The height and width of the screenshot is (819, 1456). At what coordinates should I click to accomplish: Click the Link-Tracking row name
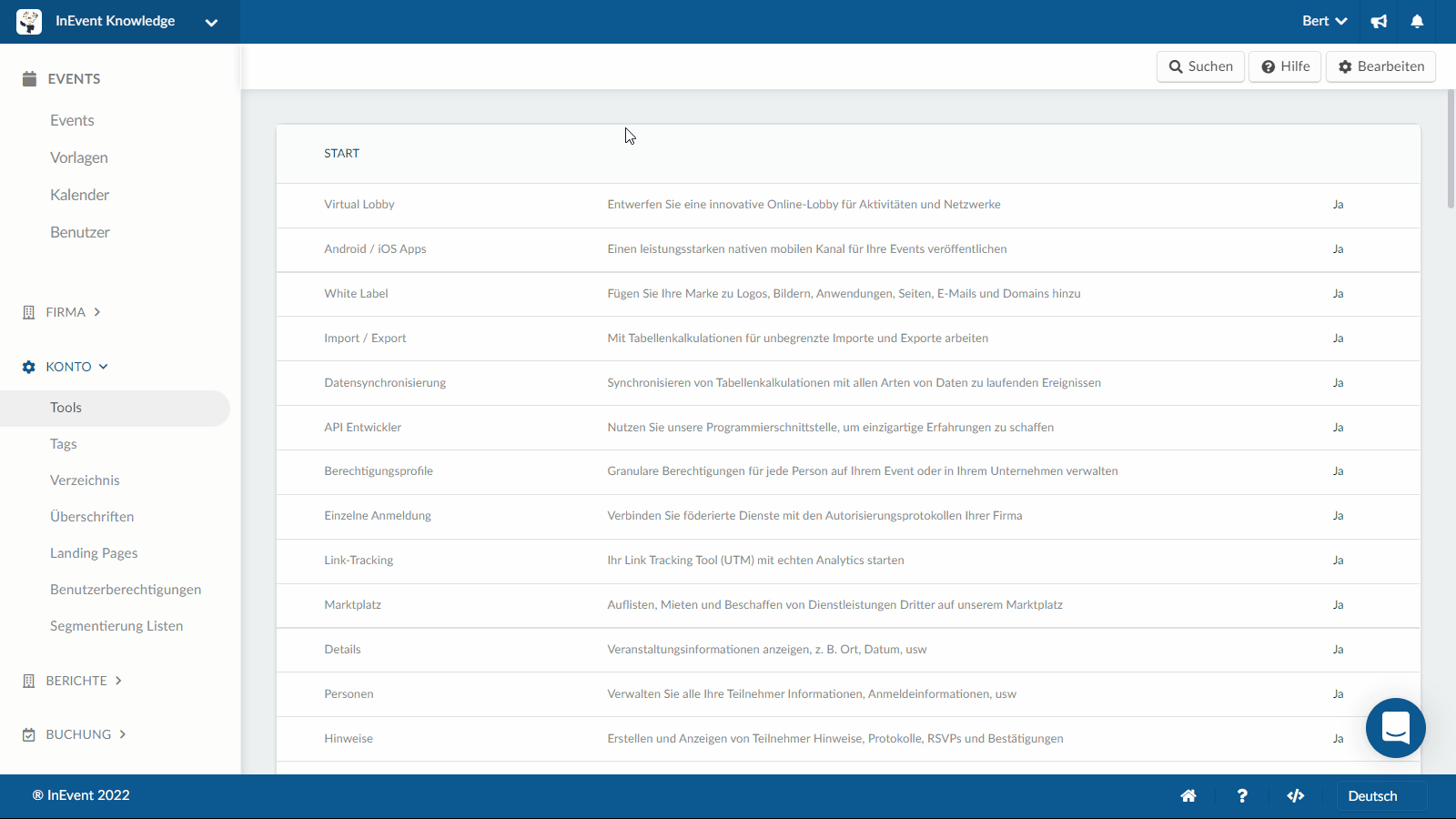[x=359, y=561]
